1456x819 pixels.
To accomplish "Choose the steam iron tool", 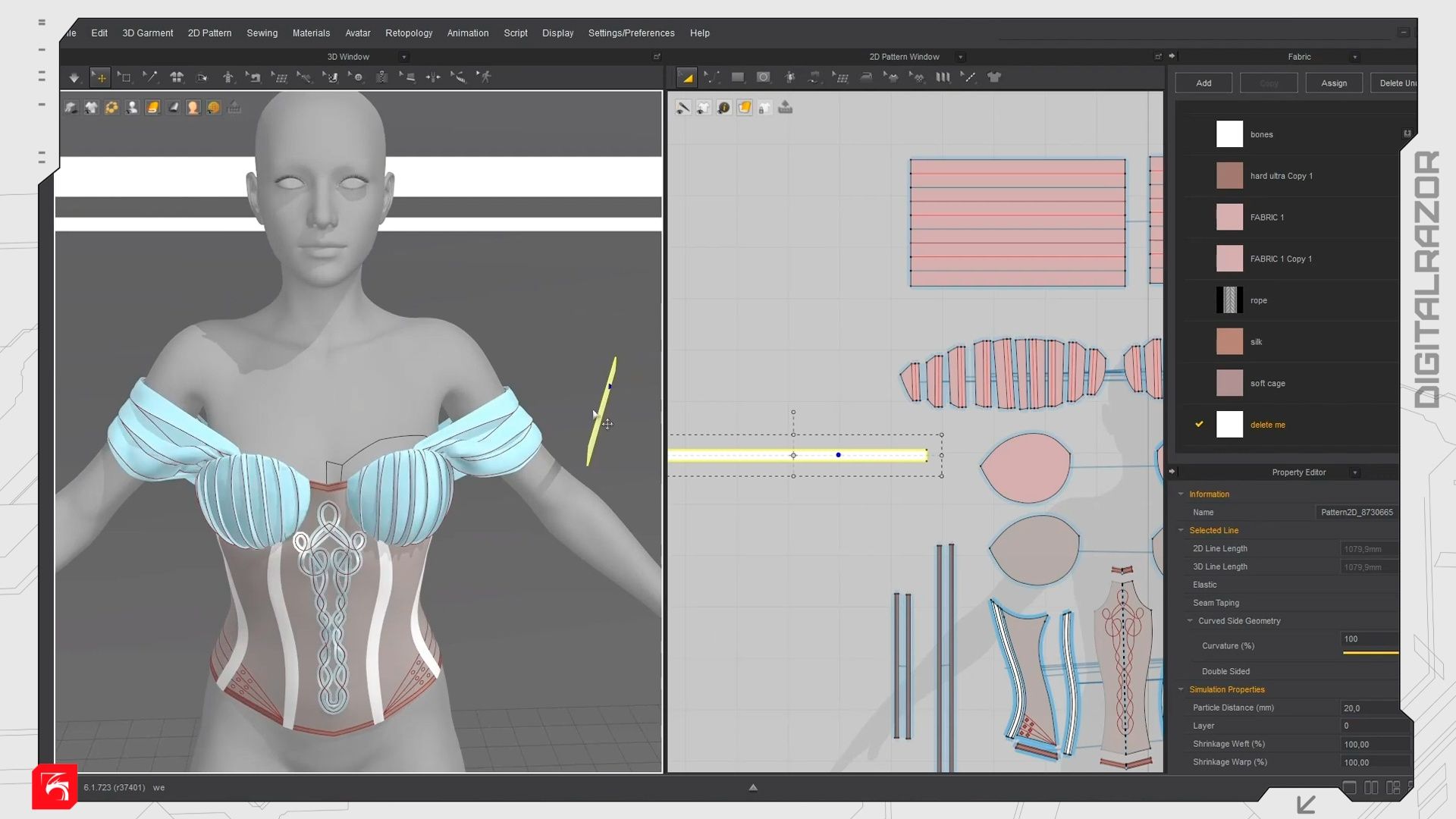I will click(866, 77).
